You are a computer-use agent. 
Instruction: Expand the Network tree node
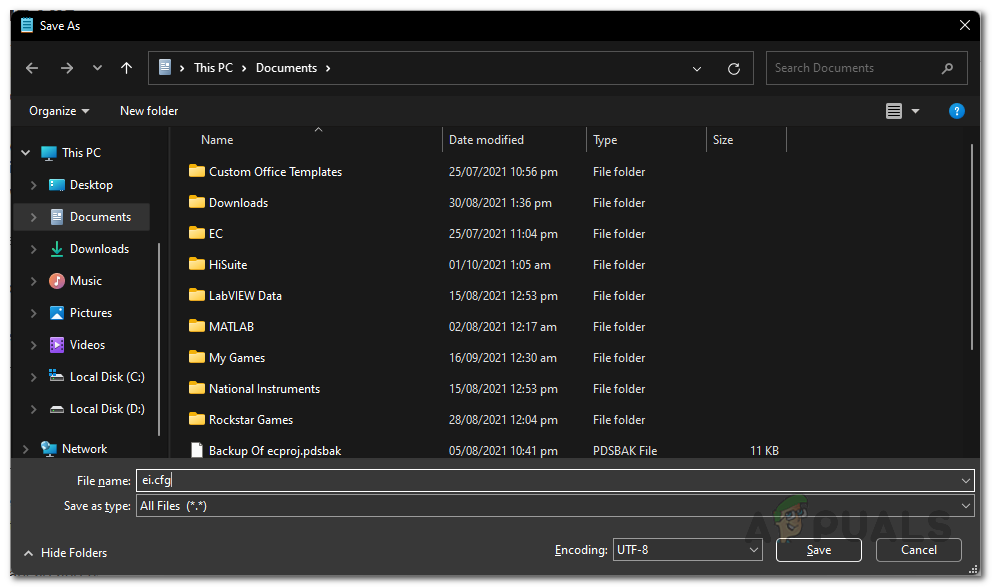pyautogui.click(x=26, y=449)
